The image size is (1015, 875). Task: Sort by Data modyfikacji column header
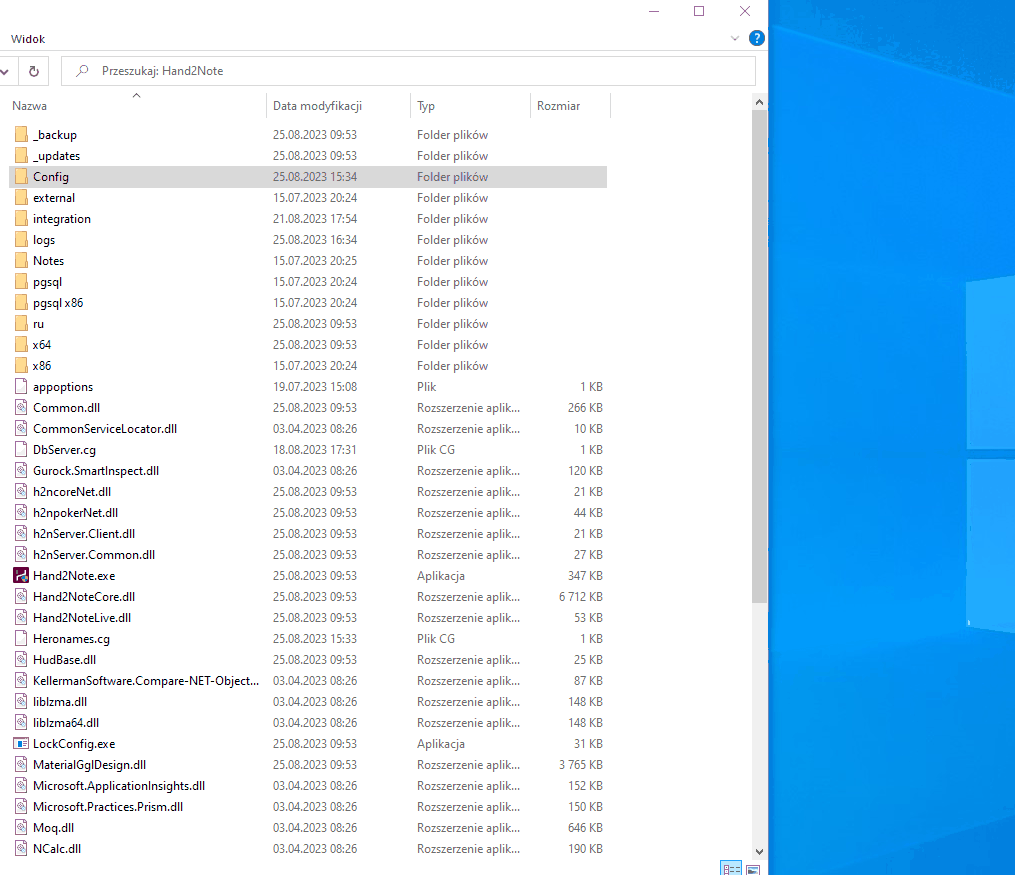pyautogui.click(x=317, y=105)
